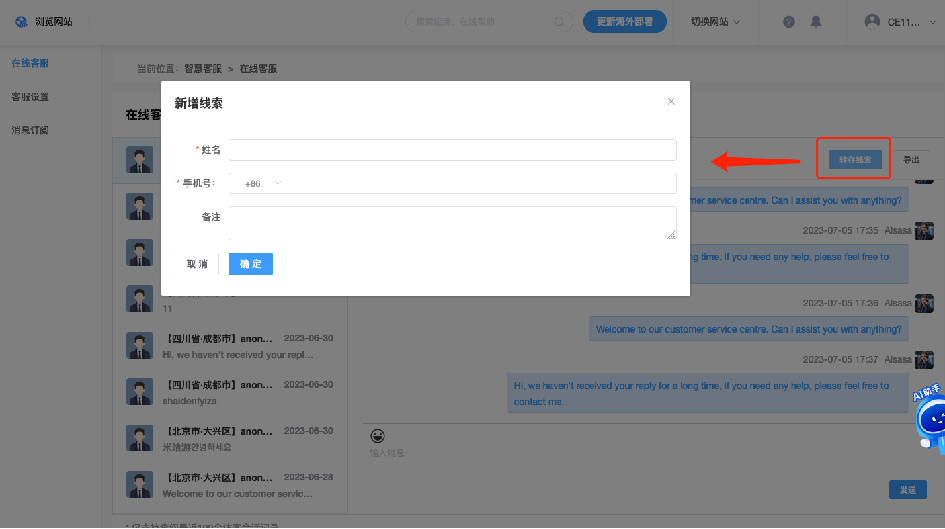Click Alsasa avatar beside 2023-07-05 17:36
Screen dimensions: 945x529
(924, 303)
